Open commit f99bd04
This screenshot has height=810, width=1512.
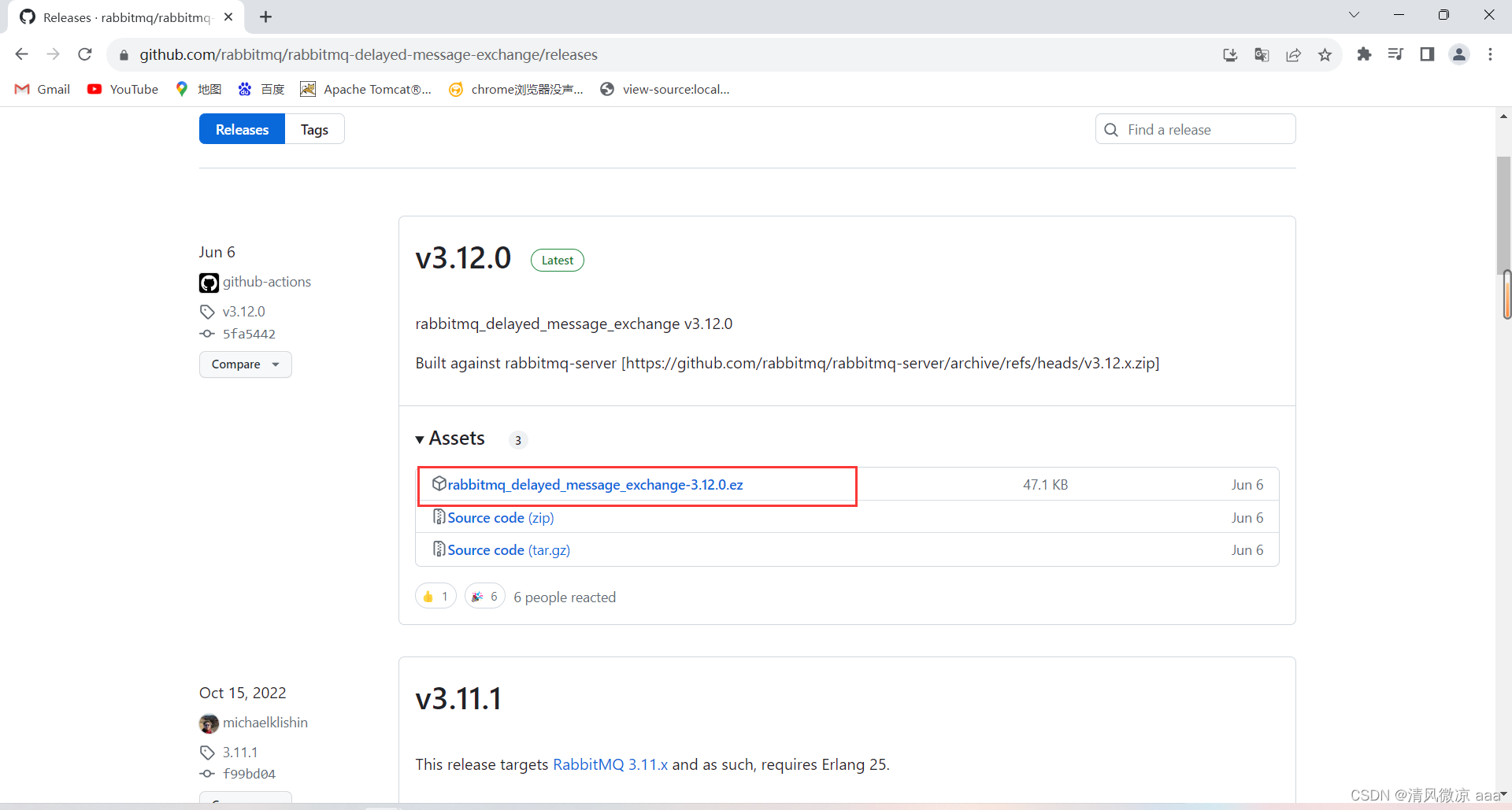249,774
